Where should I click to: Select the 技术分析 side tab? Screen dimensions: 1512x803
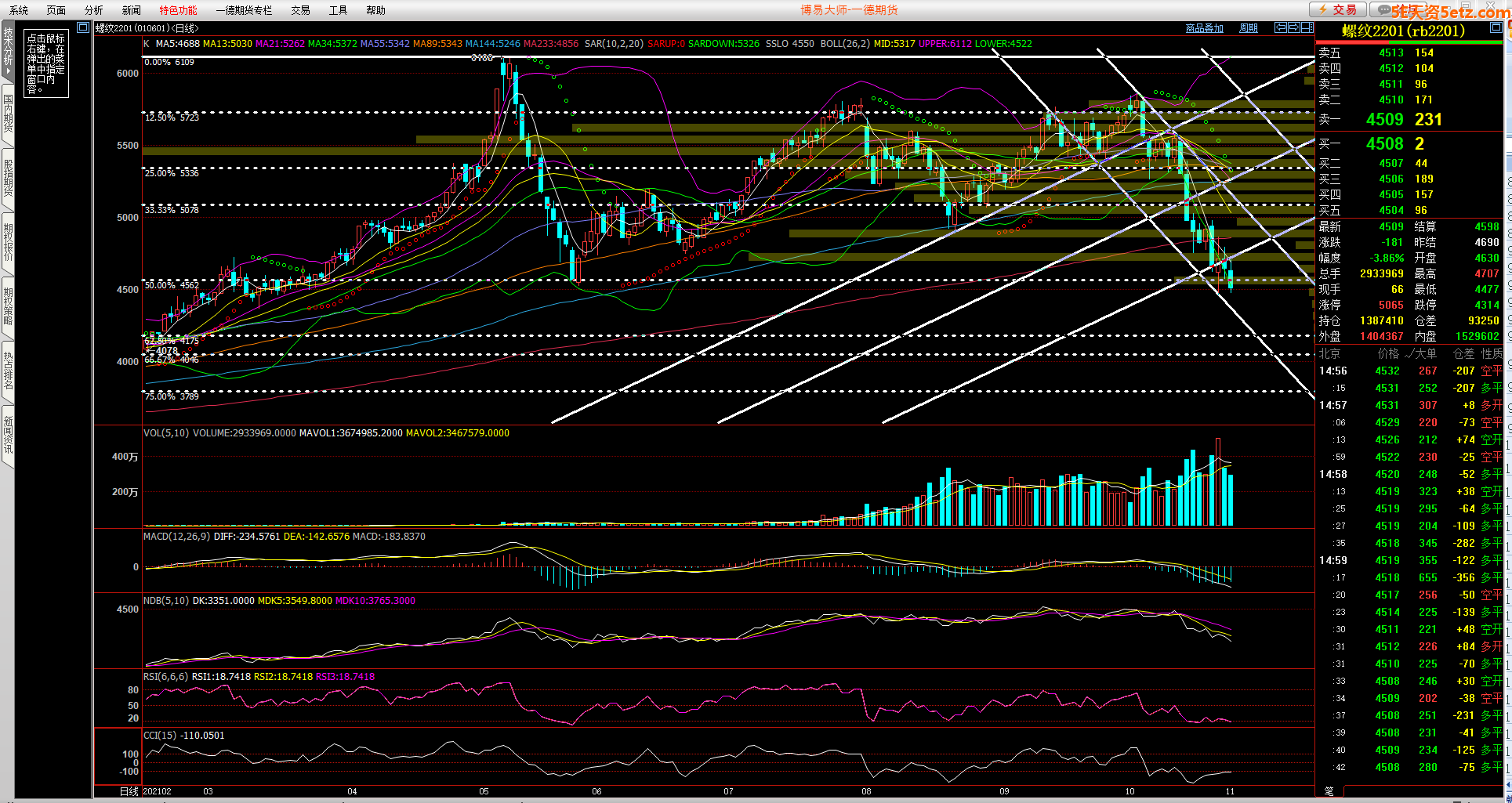(8, 50)
